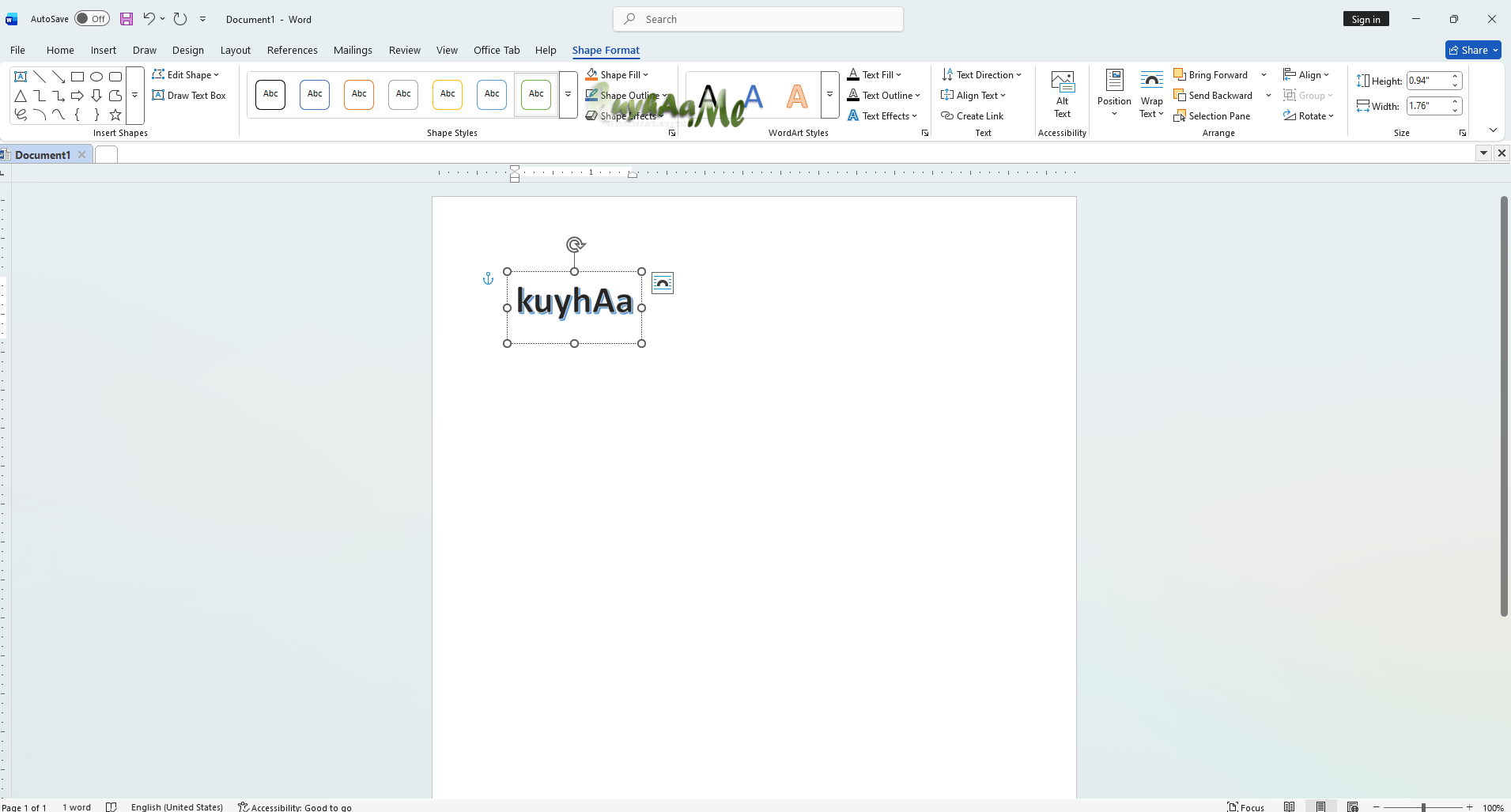Open the Design tab
The image size is (1511, 812).
pos(188,50)
